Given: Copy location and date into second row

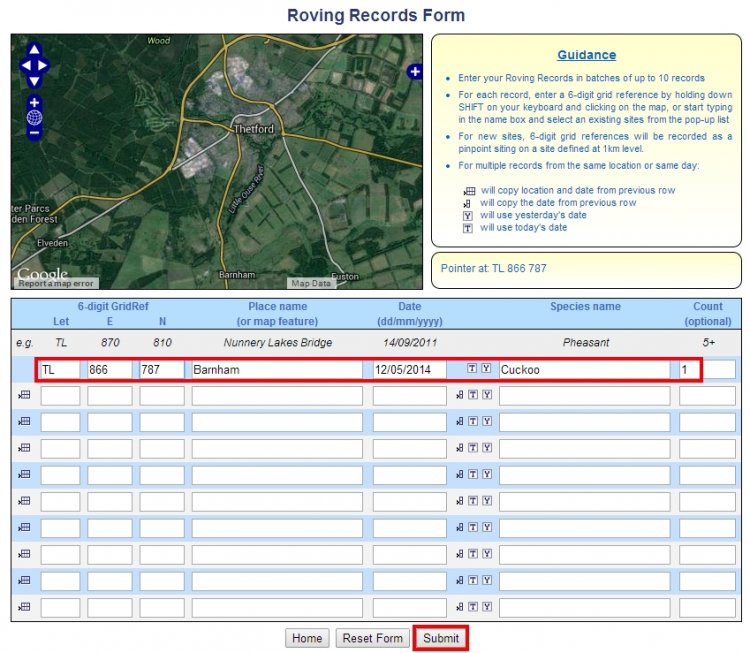Looking at the screenshot, I should [23, 396].
